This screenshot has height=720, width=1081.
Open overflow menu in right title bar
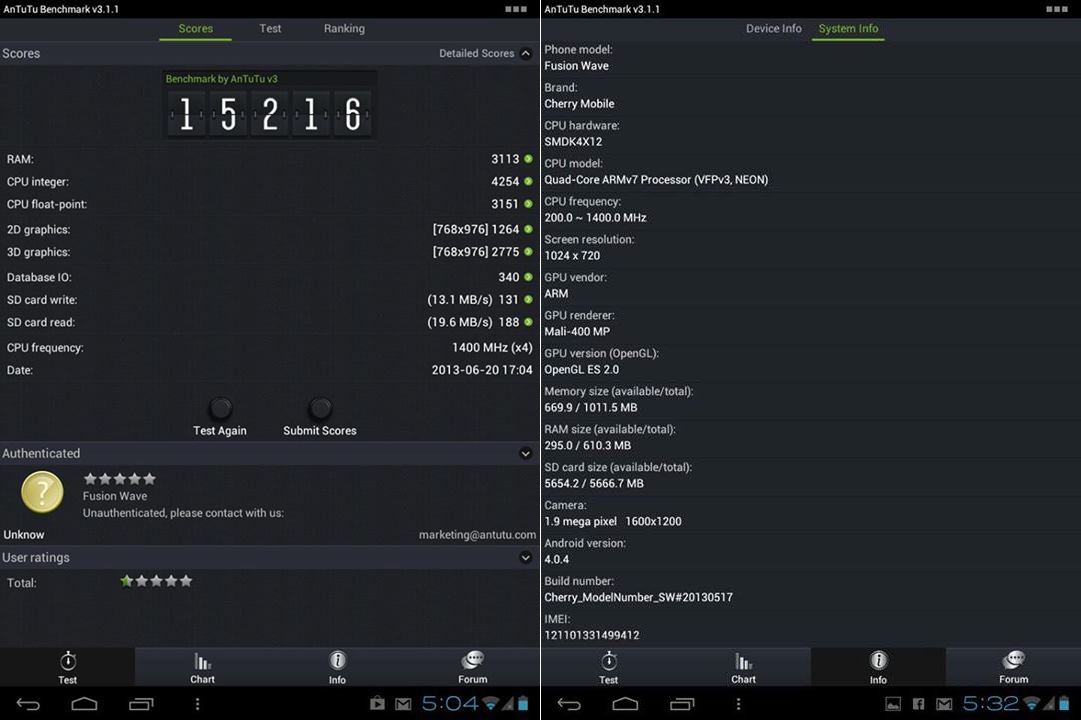[x=1056, y=9]
